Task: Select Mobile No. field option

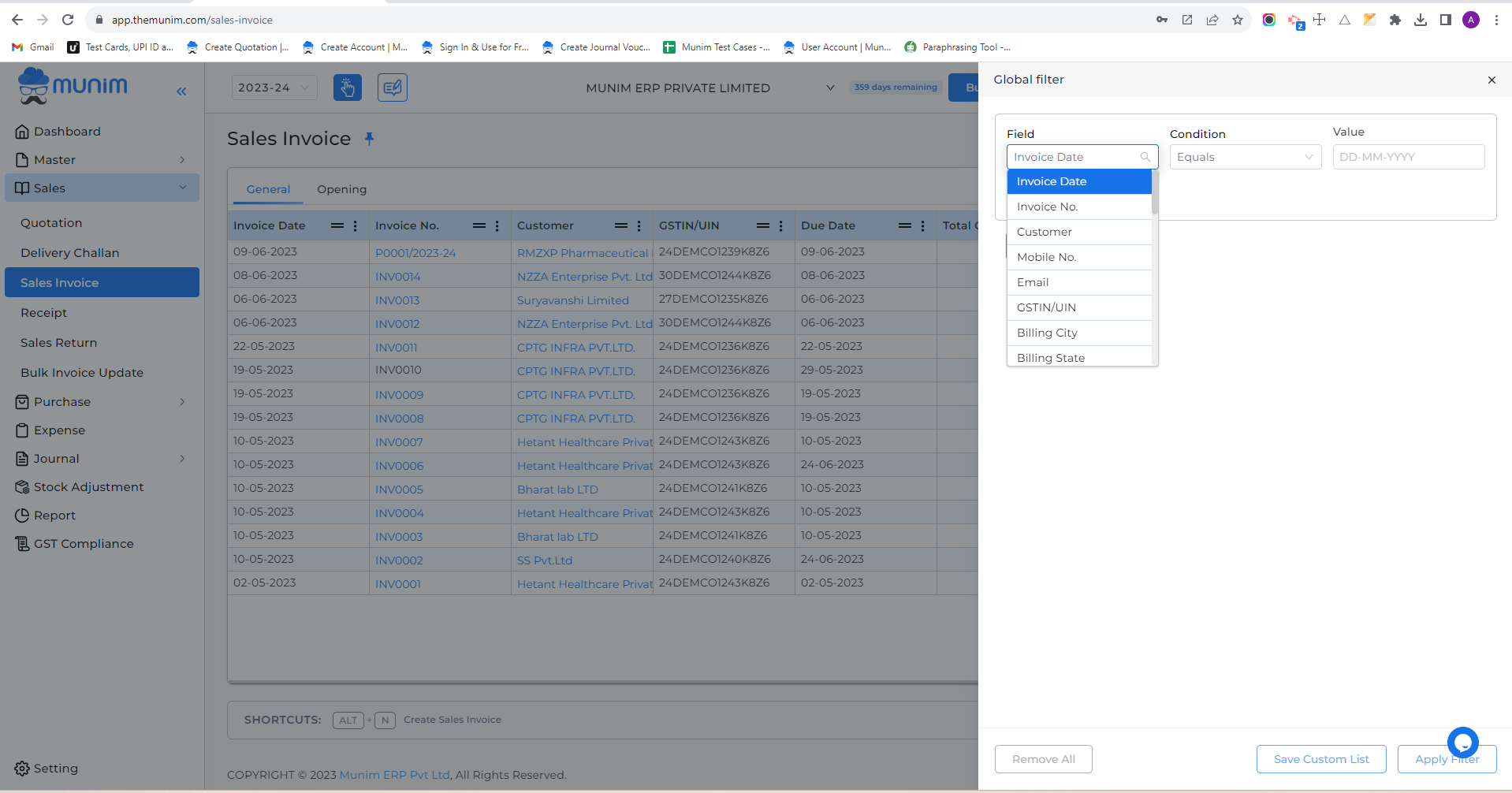Action: [x=1079, y=257]
